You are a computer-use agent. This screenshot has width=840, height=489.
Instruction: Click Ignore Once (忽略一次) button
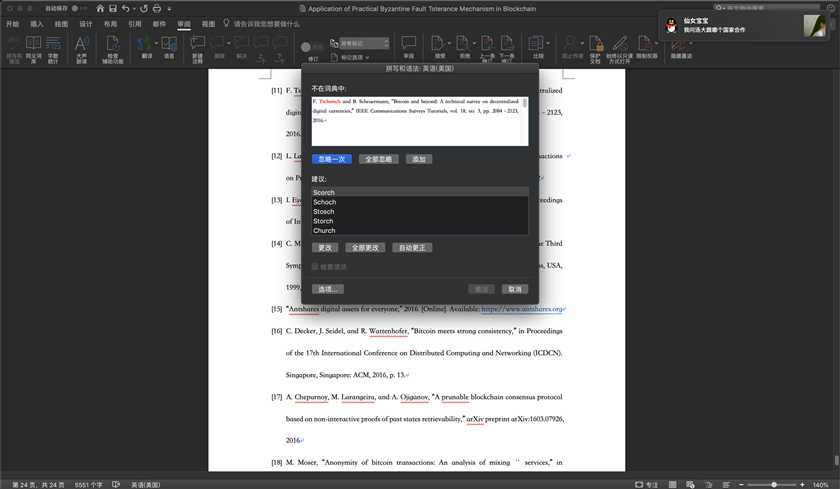tap(332, 159)
